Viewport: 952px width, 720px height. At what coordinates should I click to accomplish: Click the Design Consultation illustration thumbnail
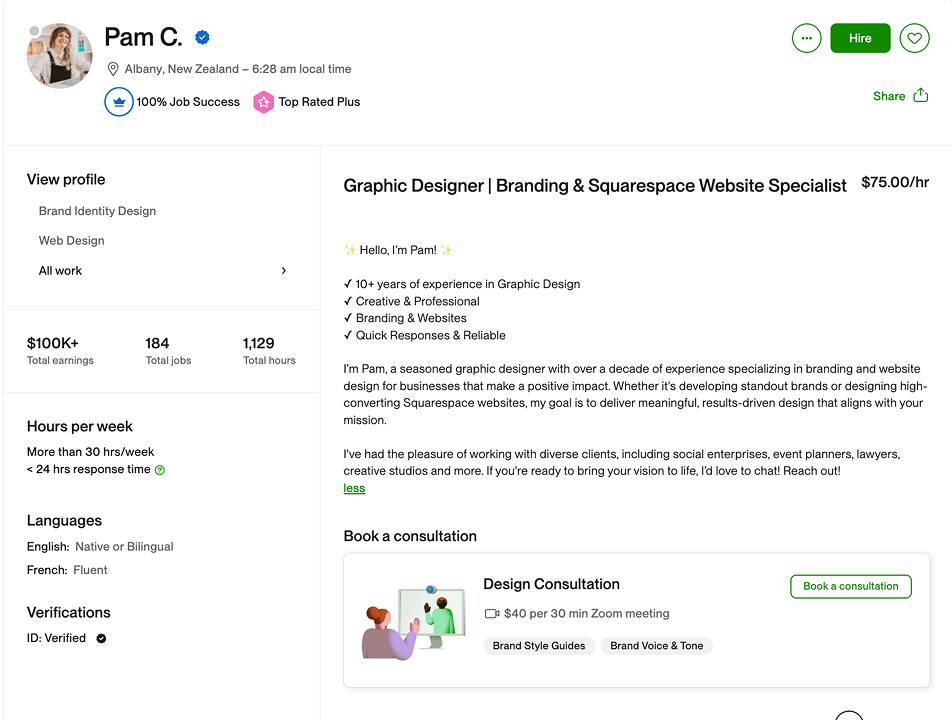(x=413, y=620)
